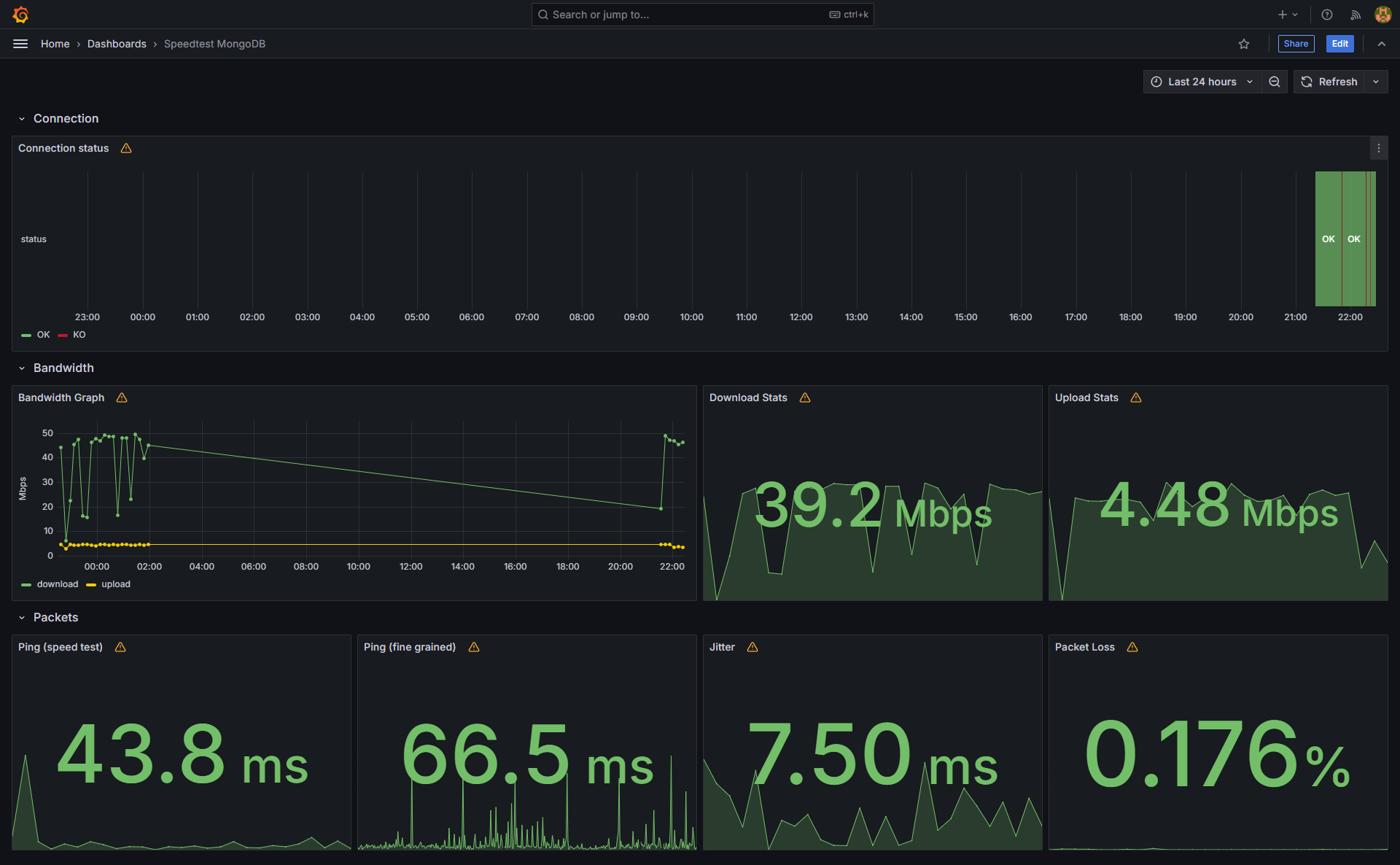Click the Grafana logo icon
This screenshot has width=1400, height=865.
(x=20, y=15)
